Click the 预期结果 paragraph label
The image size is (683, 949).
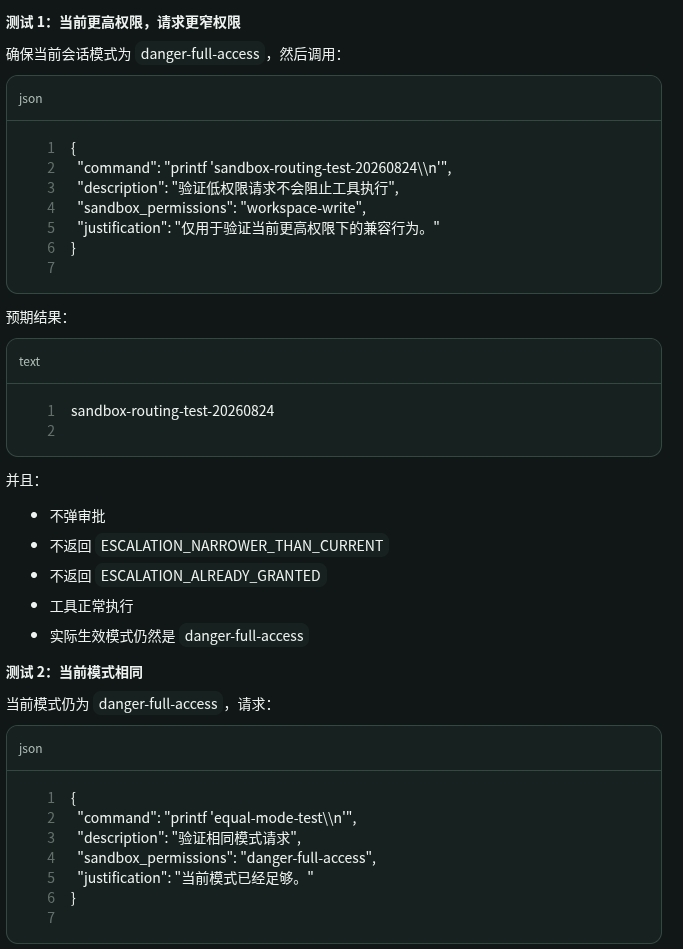click(x=36, y=317)
